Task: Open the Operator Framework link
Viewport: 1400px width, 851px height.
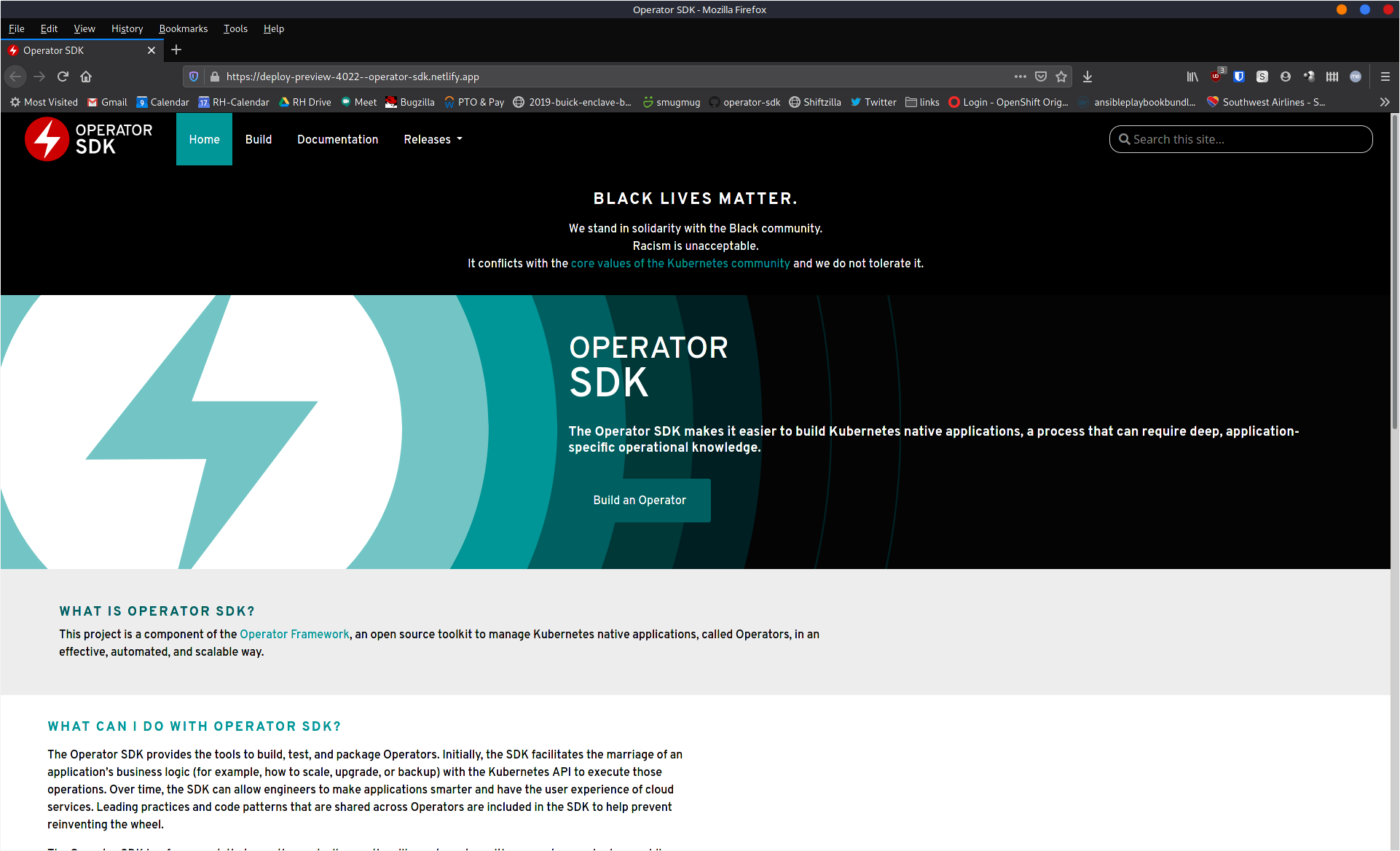Action: (x=294, y=634)
